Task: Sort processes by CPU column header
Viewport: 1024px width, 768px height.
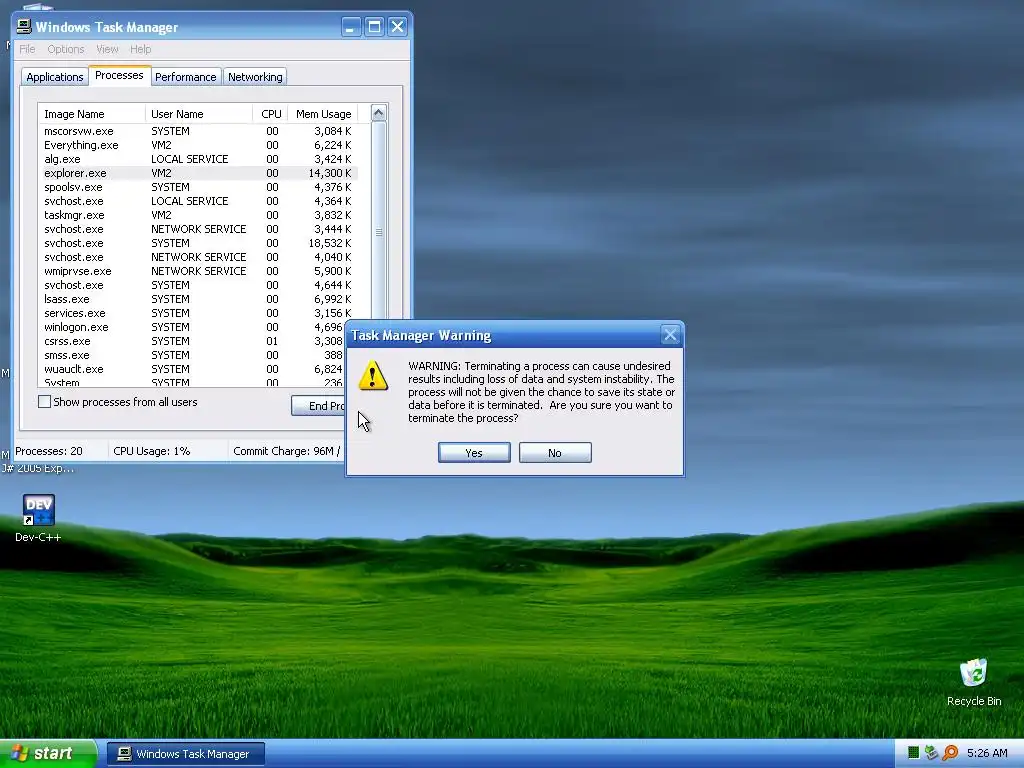Action: click(270, 114)
